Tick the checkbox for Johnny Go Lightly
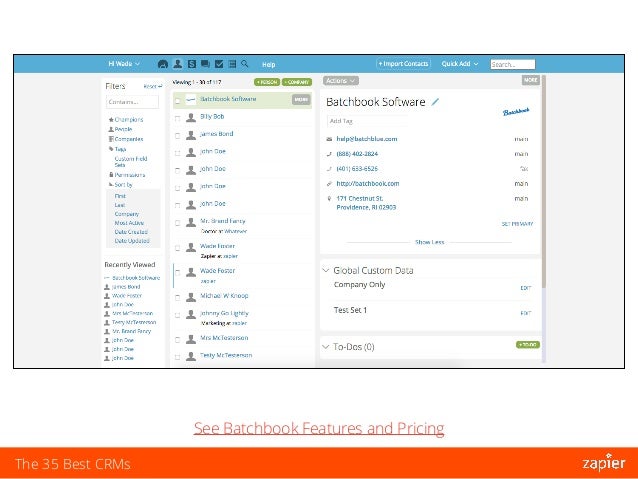Screen dimensions: 638x479 pyautogui.click(x=177, y=315)
